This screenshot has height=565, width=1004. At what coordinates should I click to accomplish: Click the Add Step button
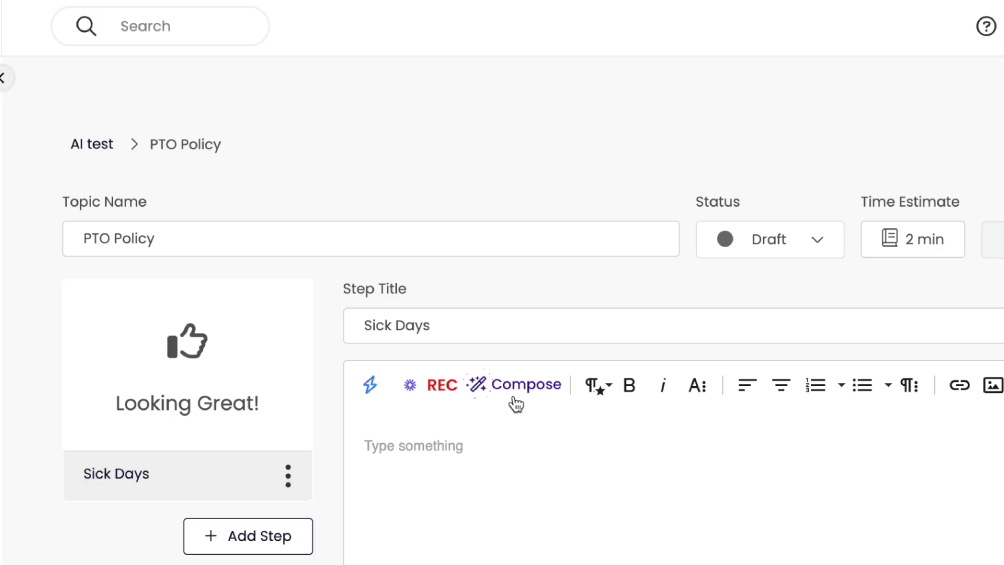[248, 536]
